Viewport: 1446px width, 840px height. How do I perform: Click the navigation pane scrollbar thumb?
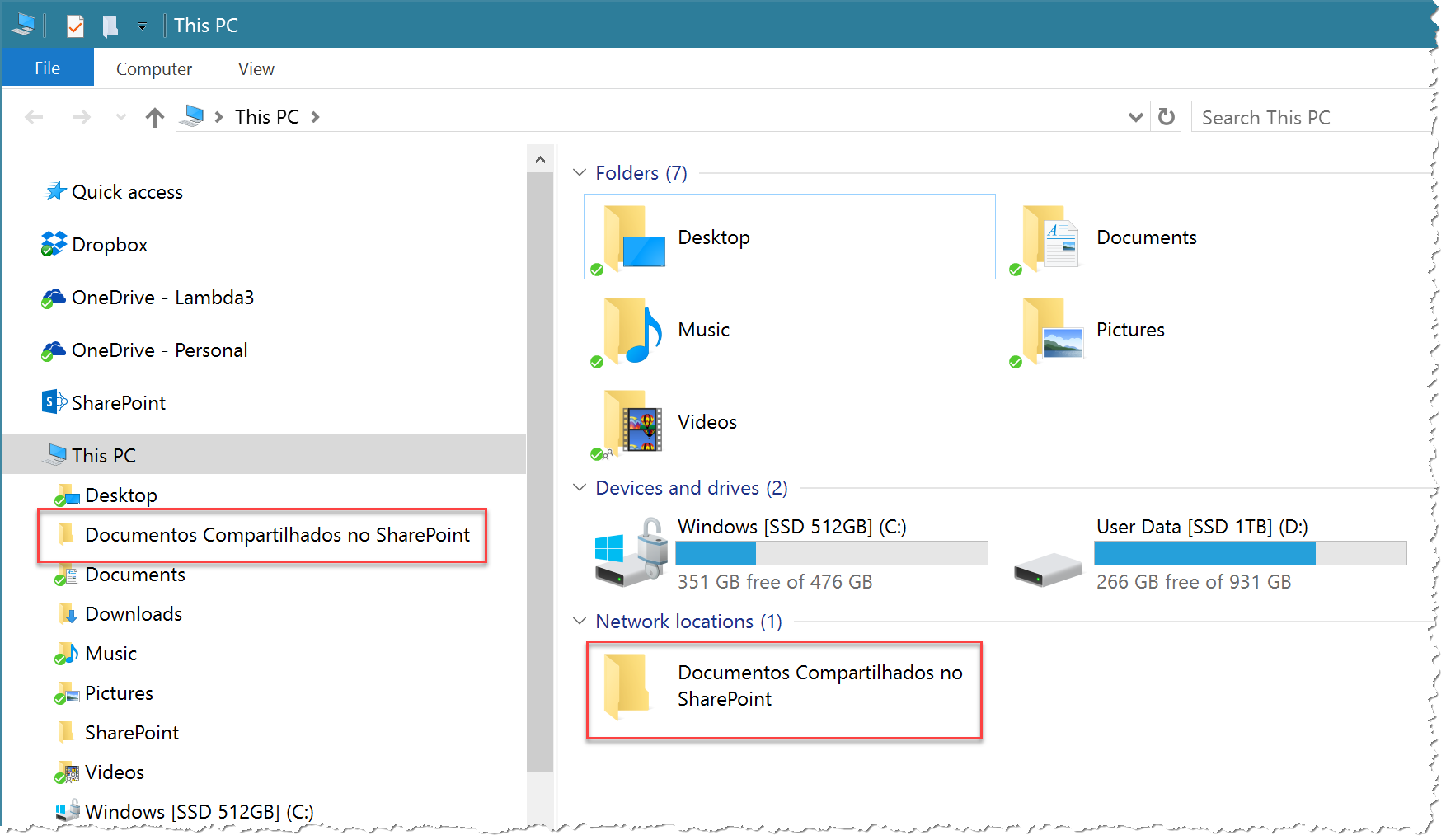pos(540,472)
